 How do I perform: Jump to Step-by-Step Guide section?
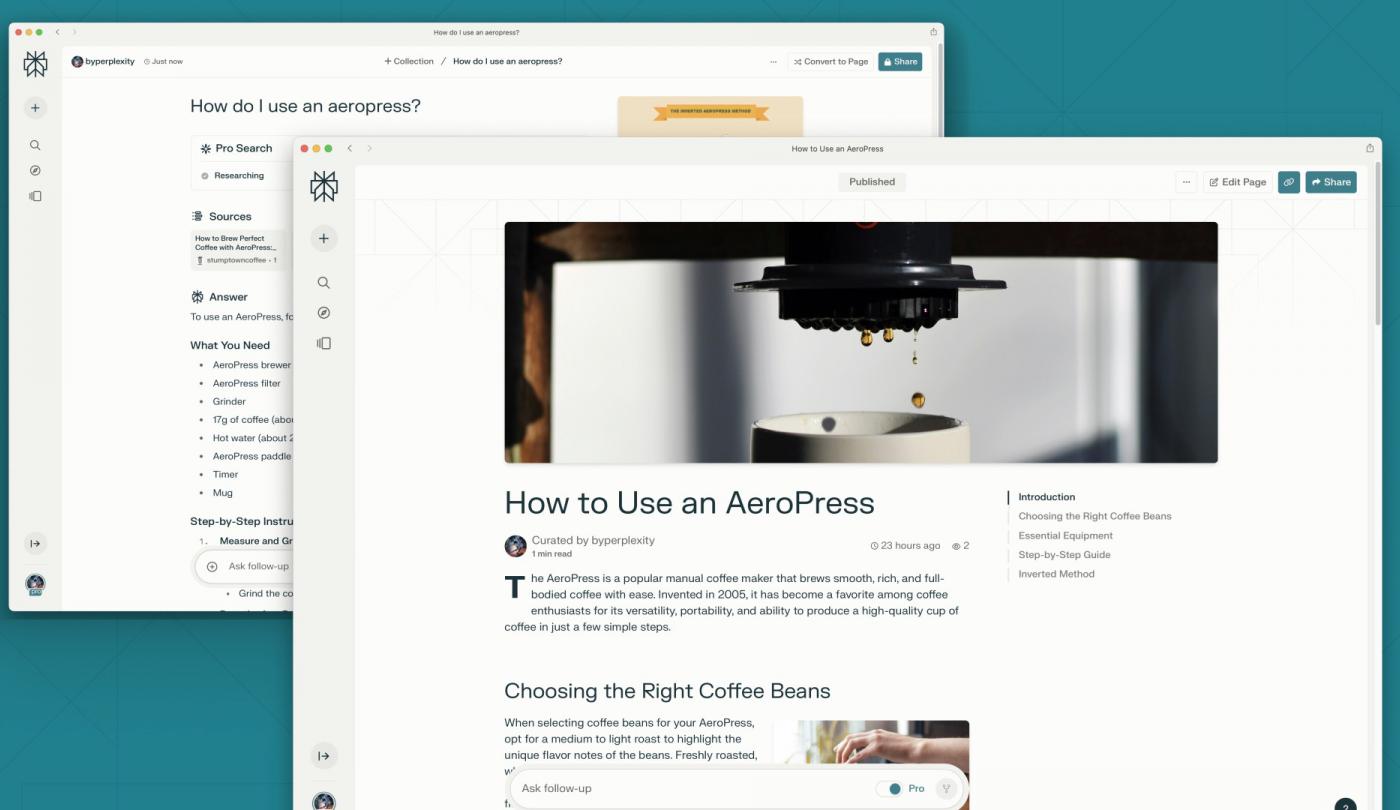click(x=1064, y=555)
